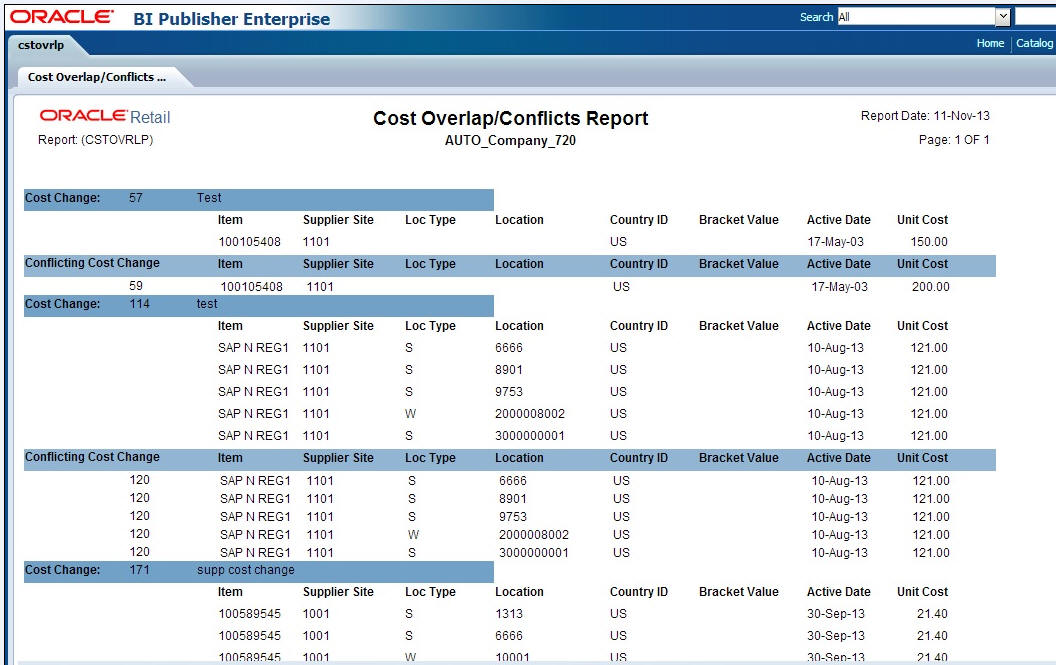
Task: Click the search text field right of the dropdown
Action: pyautogui.click(x=1035, y=17)
